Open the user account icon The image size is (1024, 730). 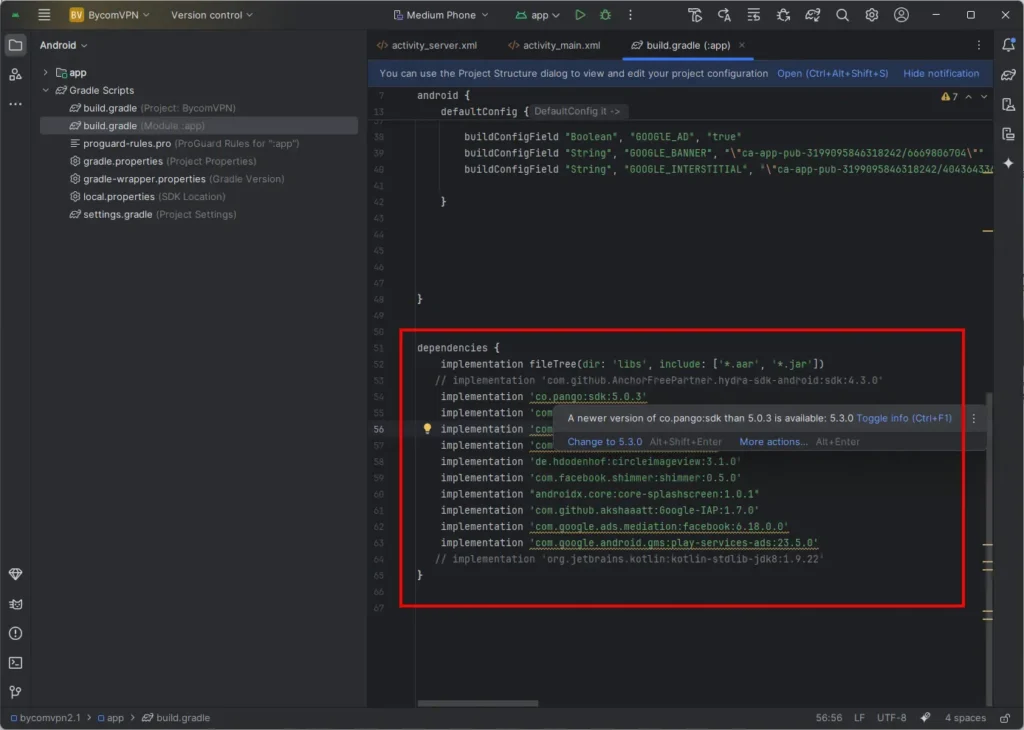(x=901, y=14)
